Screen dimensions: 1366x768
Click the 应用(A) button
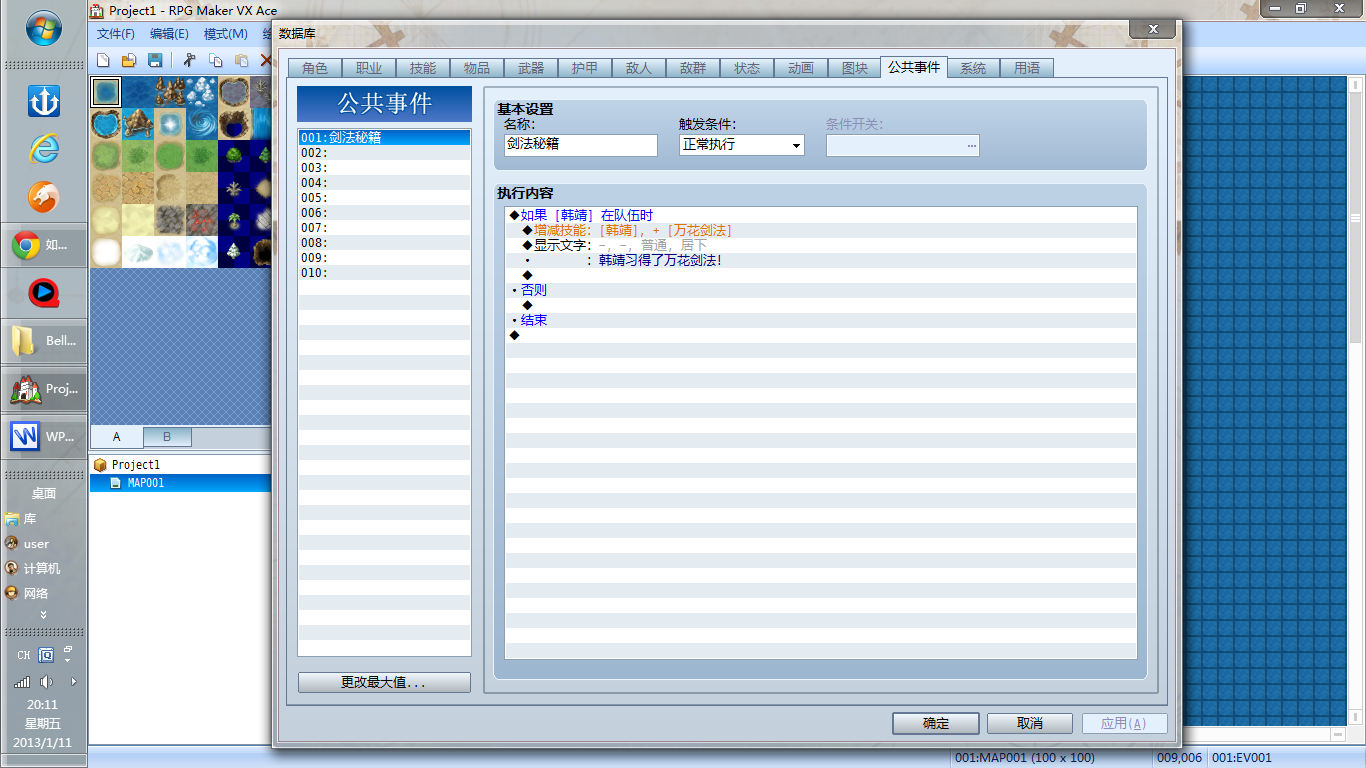pyautogui.click(x=1124, y=723)
